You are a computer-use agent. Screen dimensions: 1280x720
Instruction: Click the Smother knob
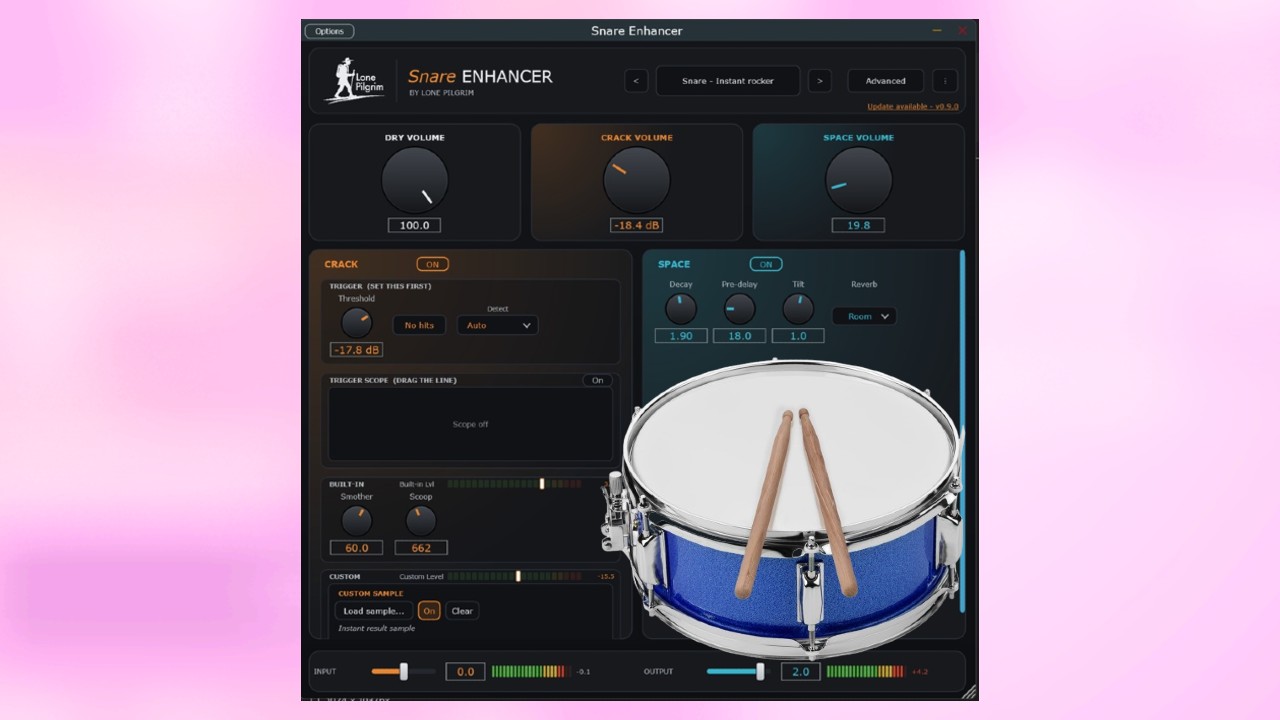357,520
